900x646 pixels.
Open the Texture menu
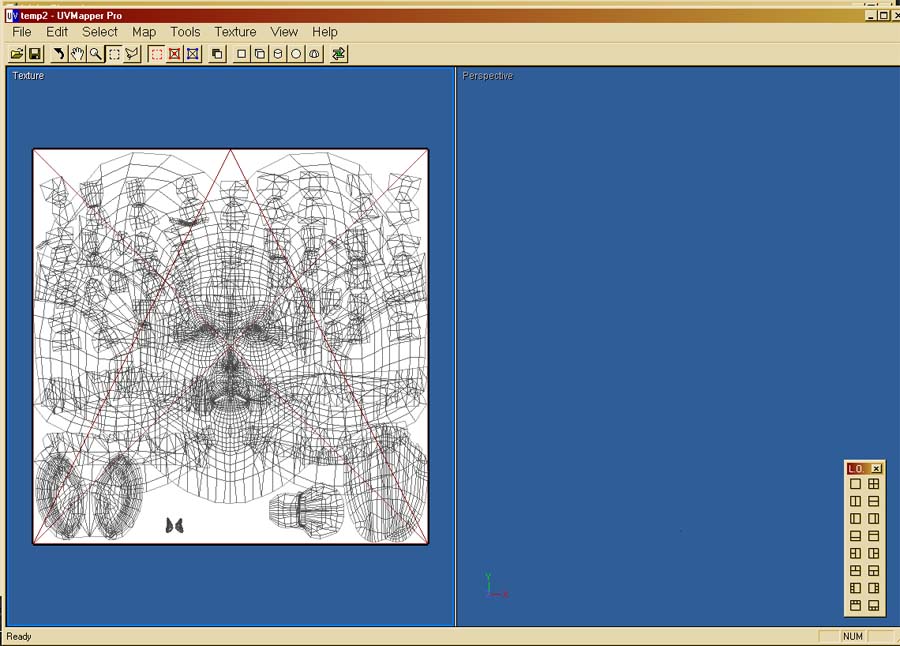pyautogui.click(x=235, y=32)
